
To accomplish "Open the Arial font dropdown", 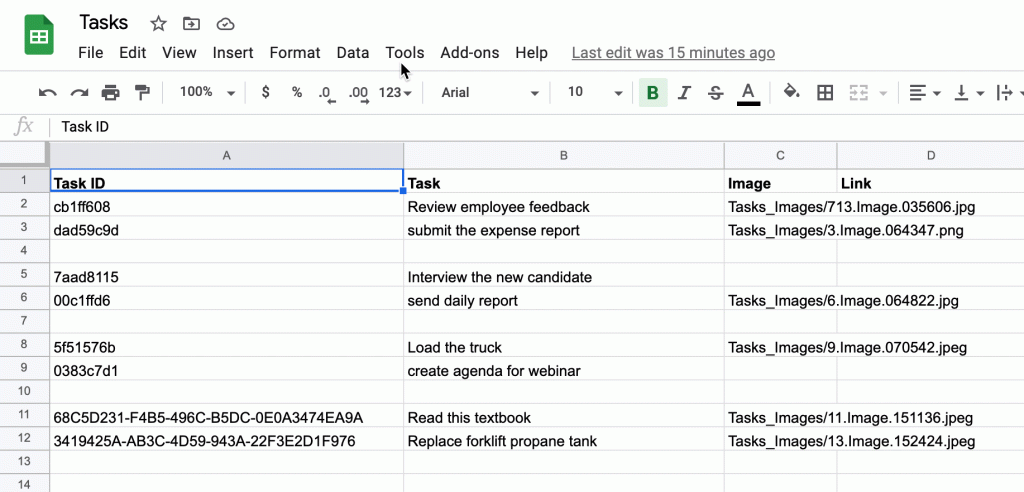I will [x=490, y=92].
